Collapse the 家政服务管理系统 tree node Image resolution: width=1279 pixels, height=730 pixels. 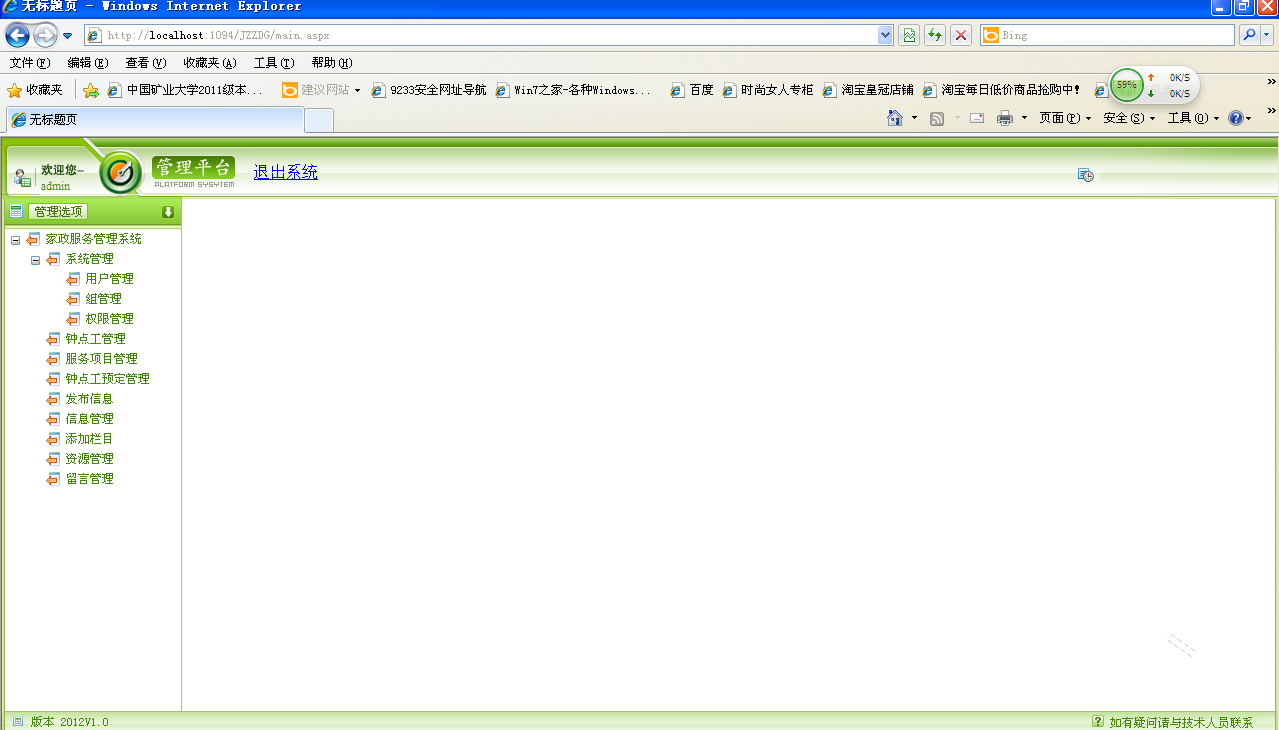coord(14,238)
